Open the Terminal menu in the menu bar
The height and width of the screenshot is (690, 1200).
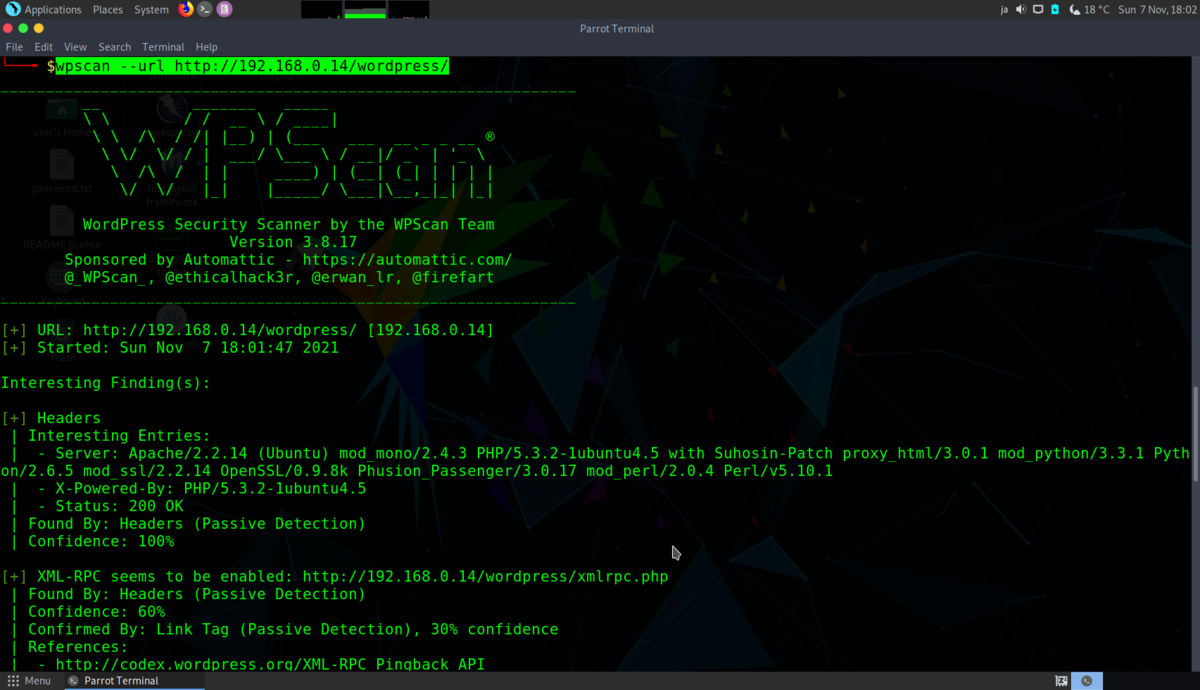point(163,47)
